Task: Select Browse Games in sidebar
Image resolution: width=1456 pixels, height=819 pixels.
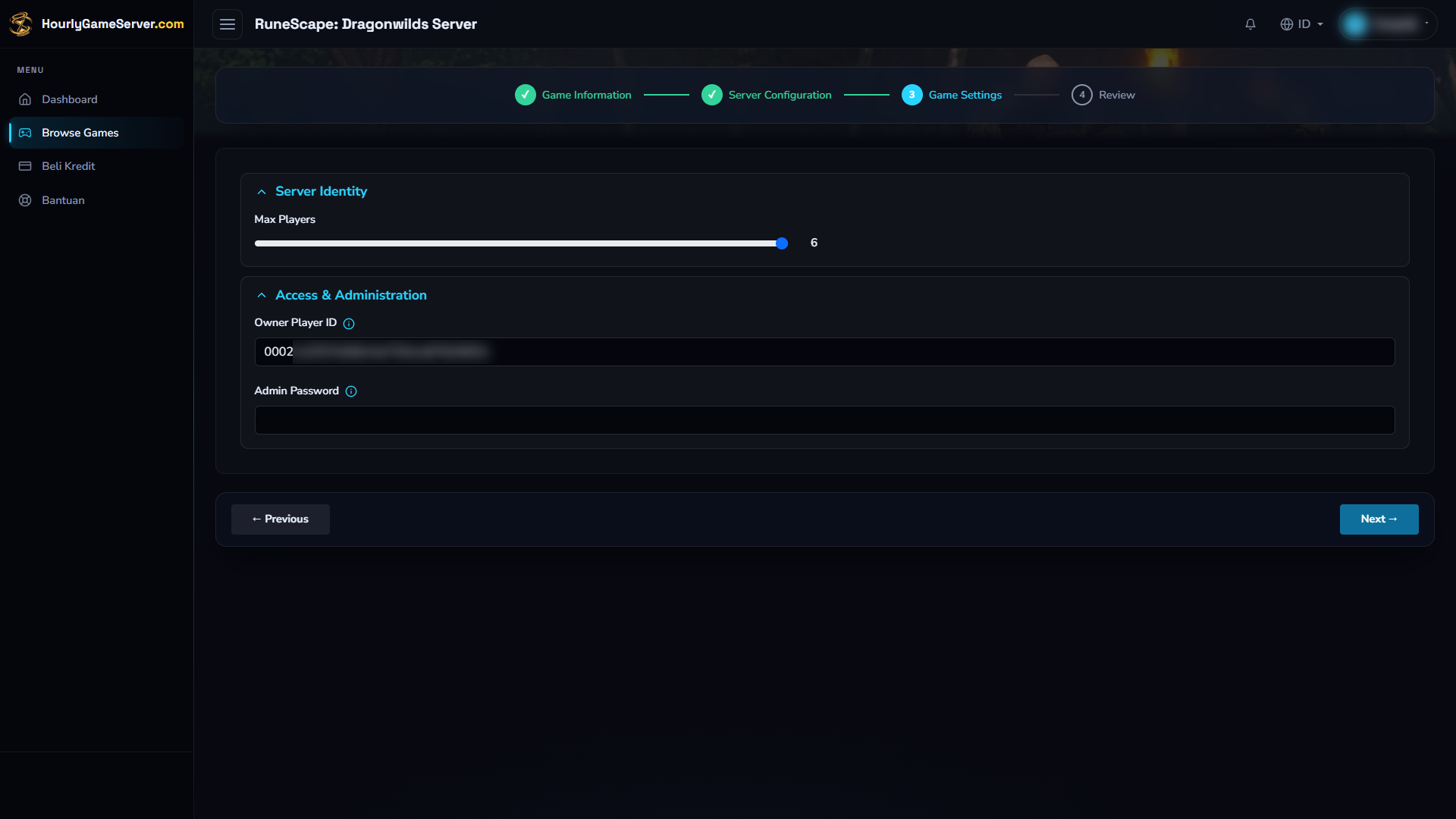Action: point(96,133)
